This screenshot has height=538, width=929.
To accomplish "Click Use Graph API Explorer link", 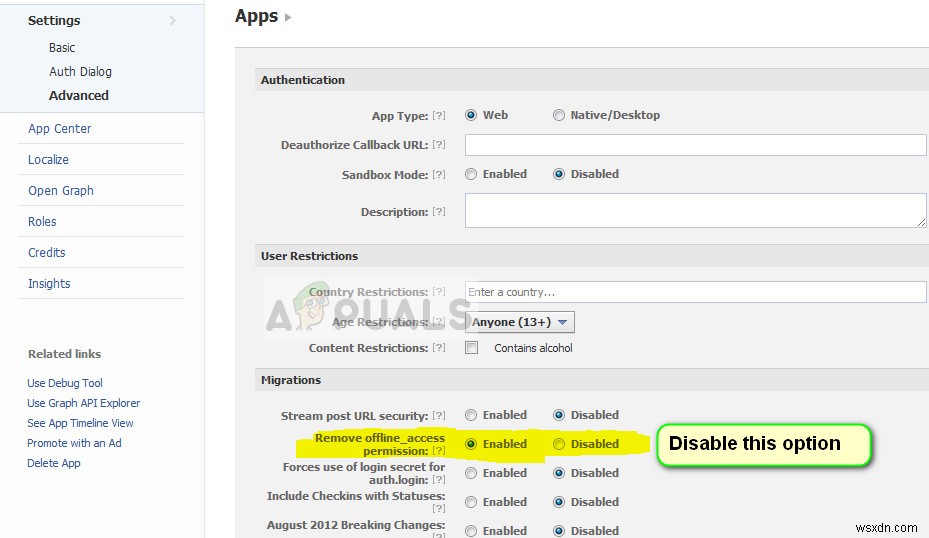I will (x=84, y=403).
